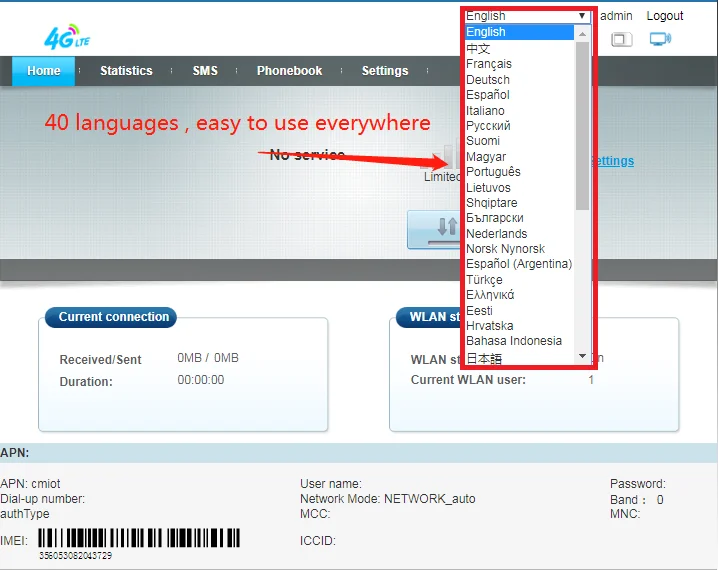Click the SIM card status icon
The width and height of the screenshot is (718, 570).
click(622, 39)
